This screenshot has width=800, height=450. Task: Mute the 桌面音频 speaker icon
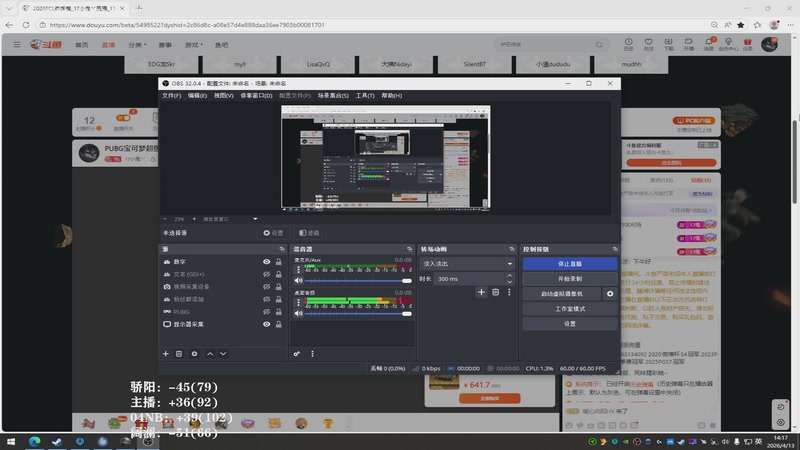coord(298,313)
